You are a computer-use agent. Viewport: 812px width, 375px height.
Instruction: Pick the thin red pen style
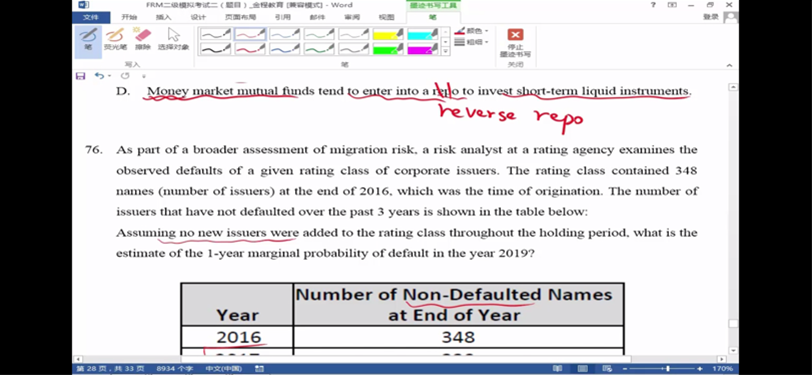pos(250,35)
